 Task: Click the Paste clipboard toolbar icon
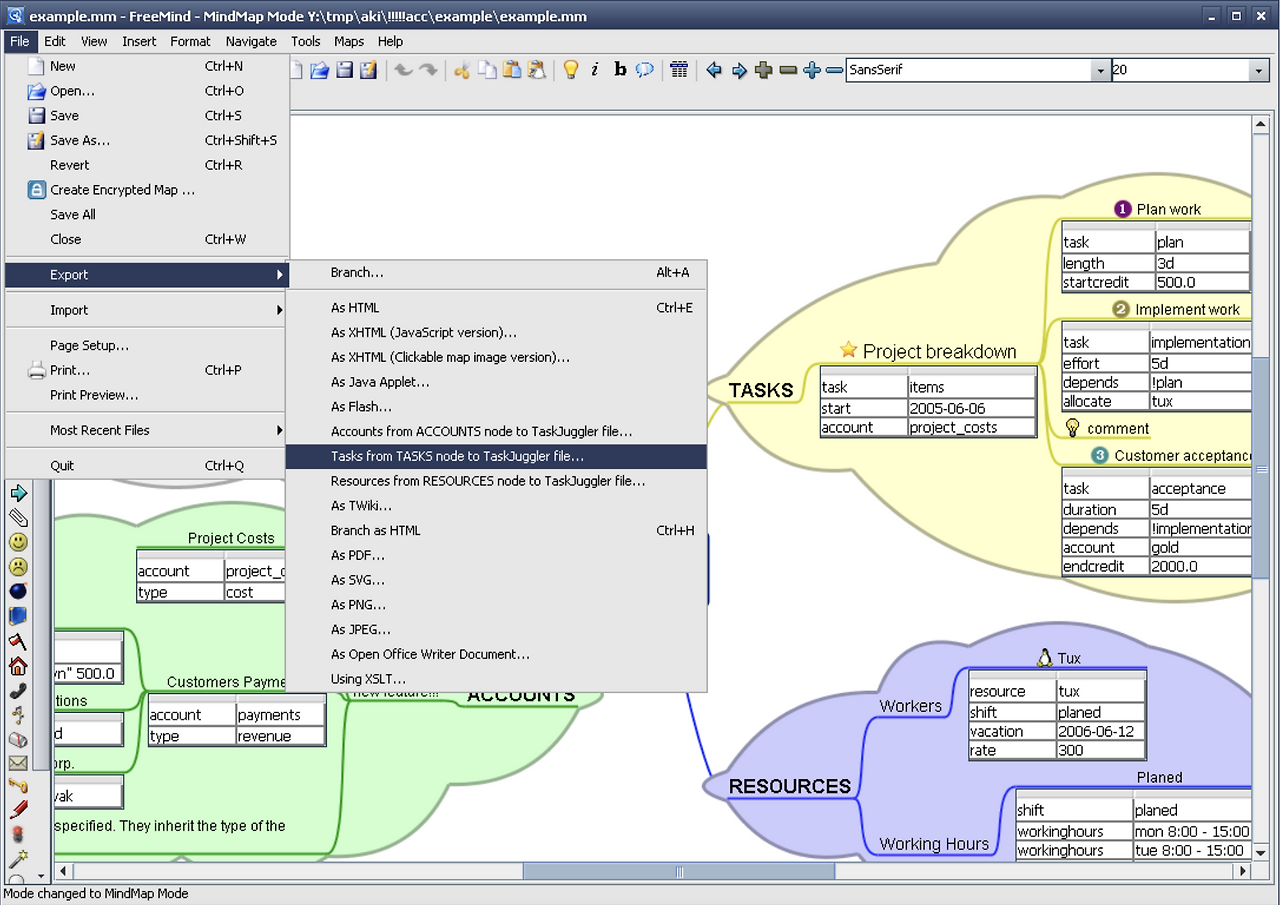pos(511,70)
